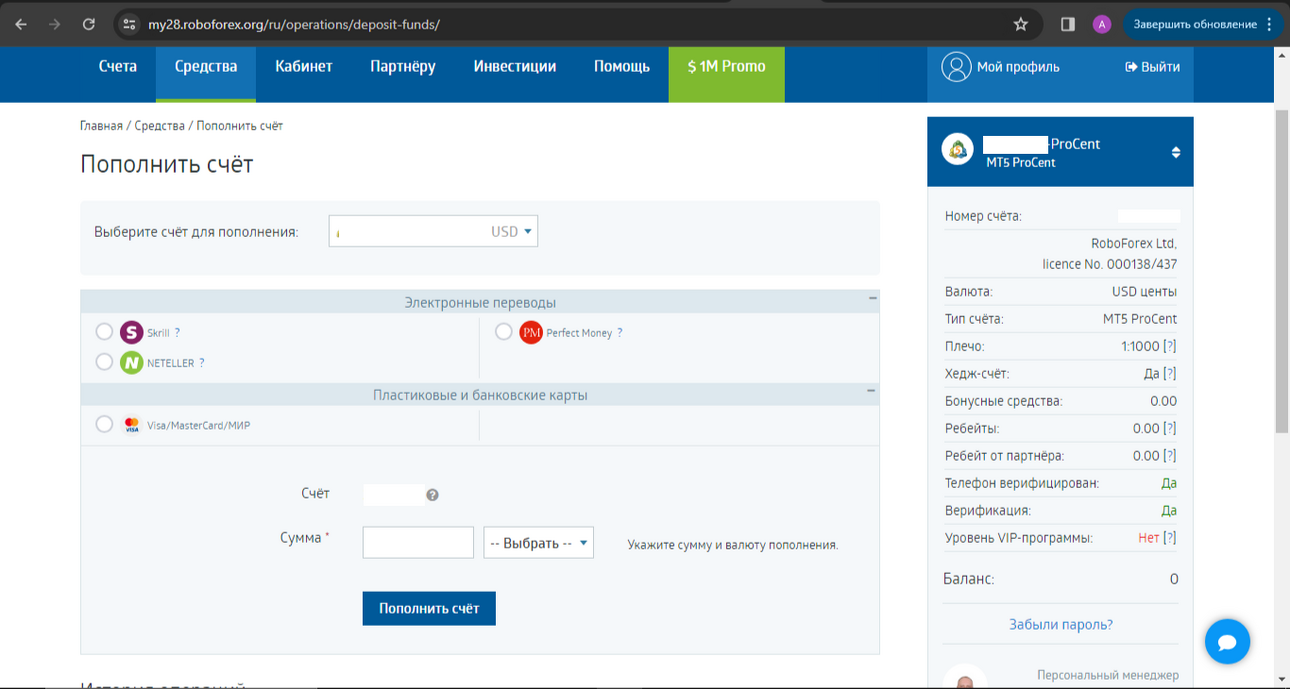Screen dimensions: 1290x689
Task: Click the page vertical scrollbar
Action: coord(1282,272)
